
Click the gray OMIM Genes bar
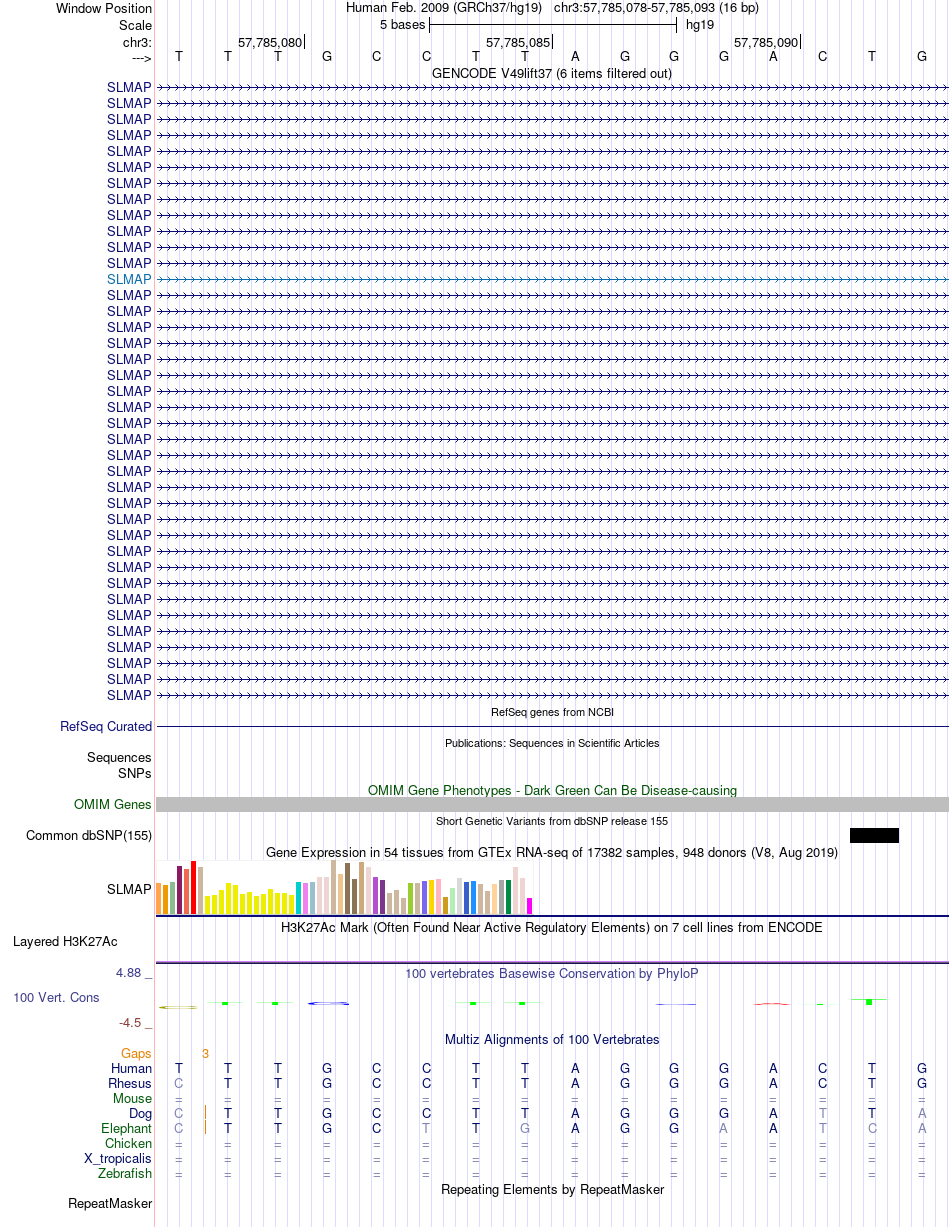click(552, 804)
